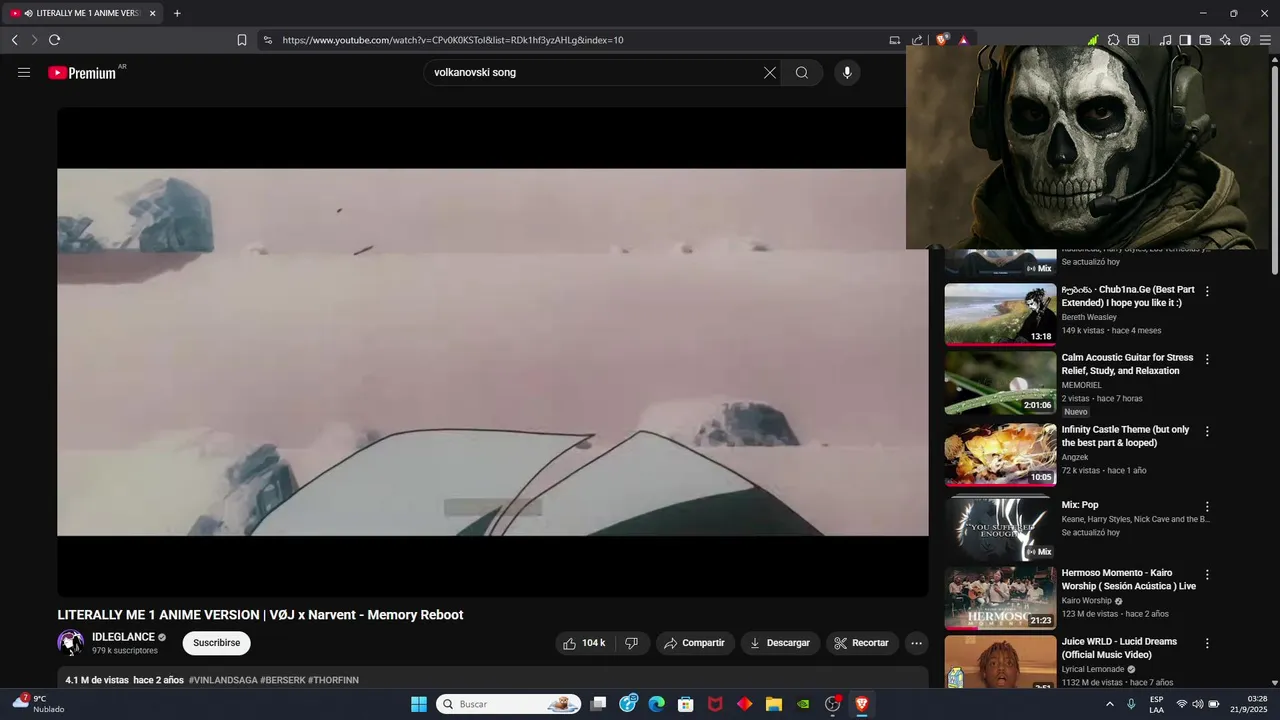This screenshot has height=720, width=1280.
Task: Open the IDLEGLANCE channel avatar
Action: coord(70,643)
